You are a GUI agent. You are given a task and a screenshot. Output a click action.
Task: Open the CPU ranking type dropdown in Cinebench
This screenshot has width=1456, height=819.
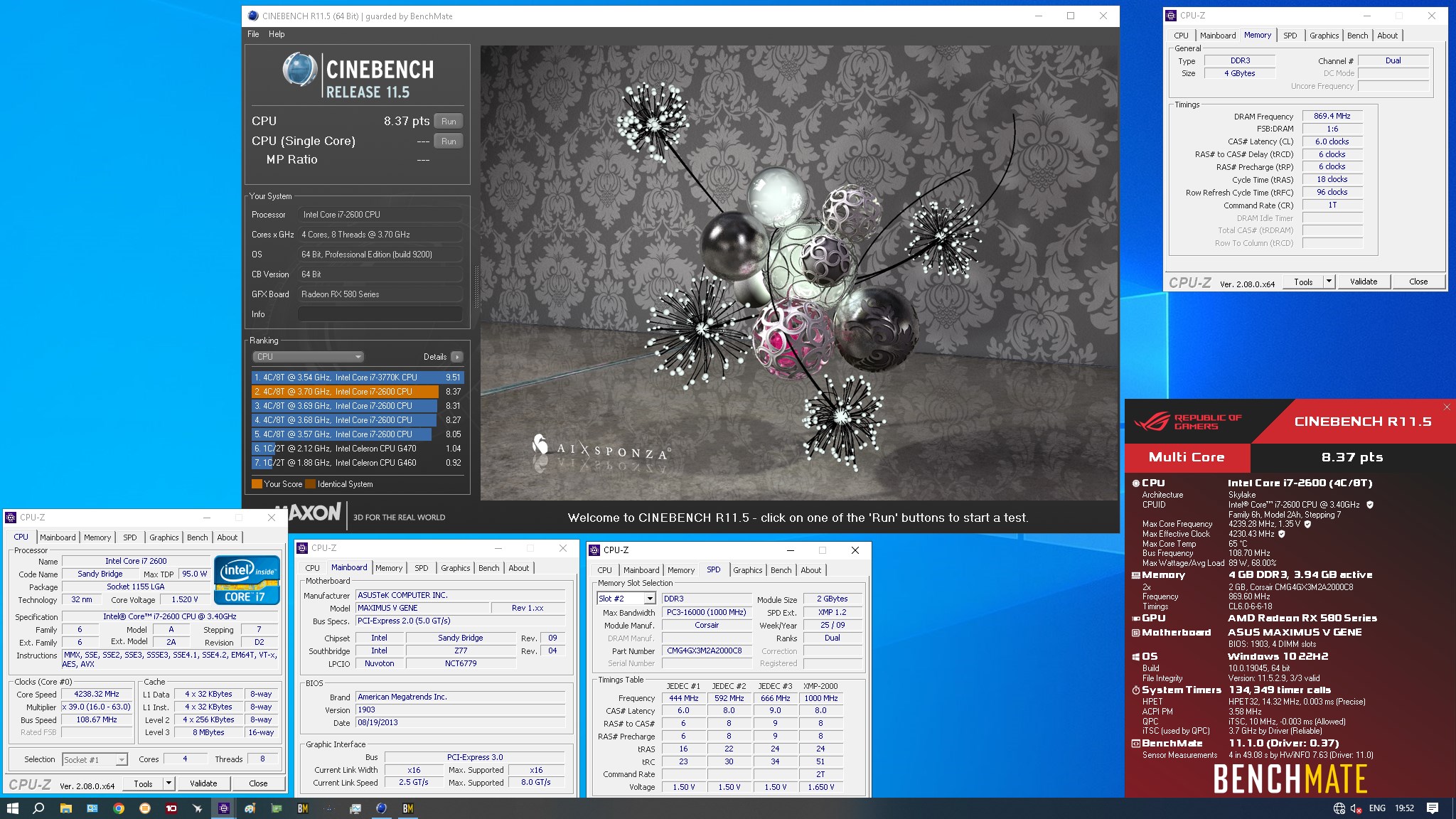click(308, 357)
